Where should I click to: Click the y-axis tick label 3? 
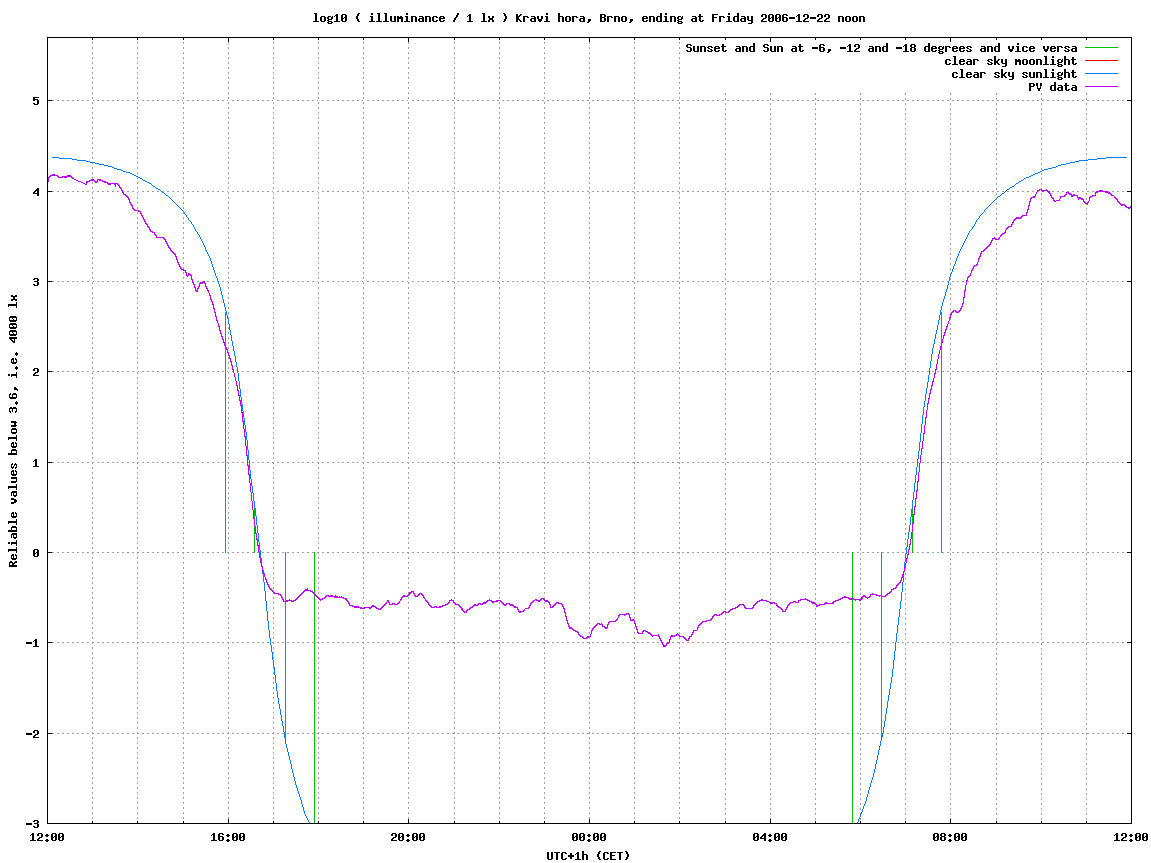point(35,282)
